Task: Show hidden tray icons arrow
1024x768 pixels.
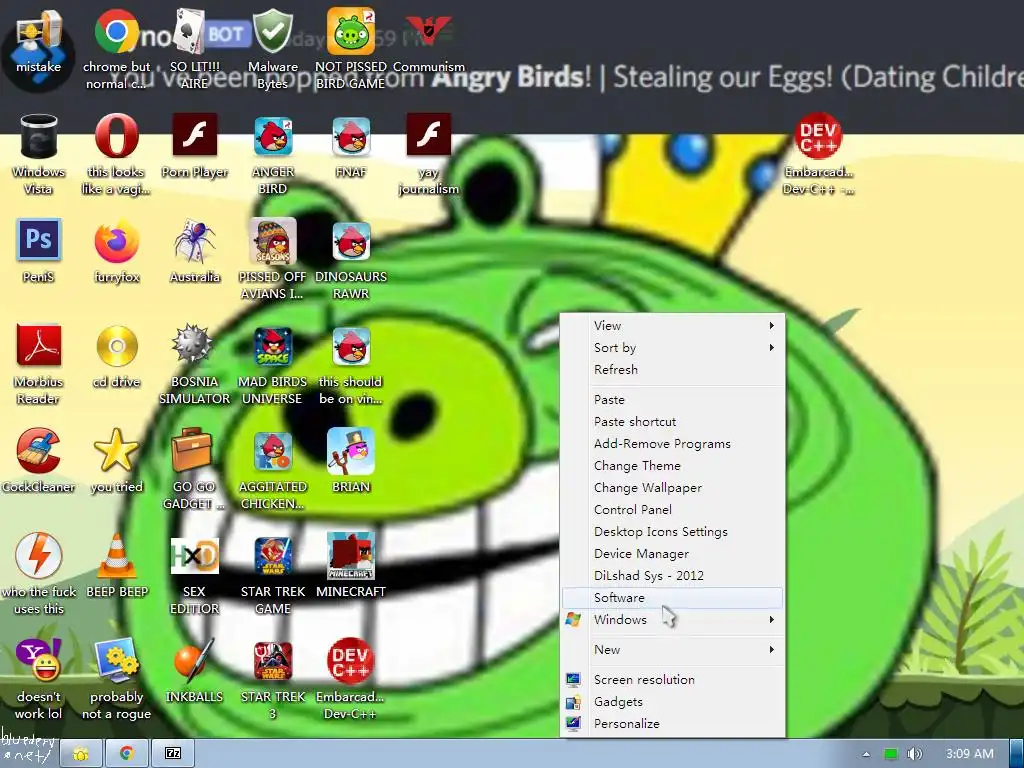Action: pos(866,754)
